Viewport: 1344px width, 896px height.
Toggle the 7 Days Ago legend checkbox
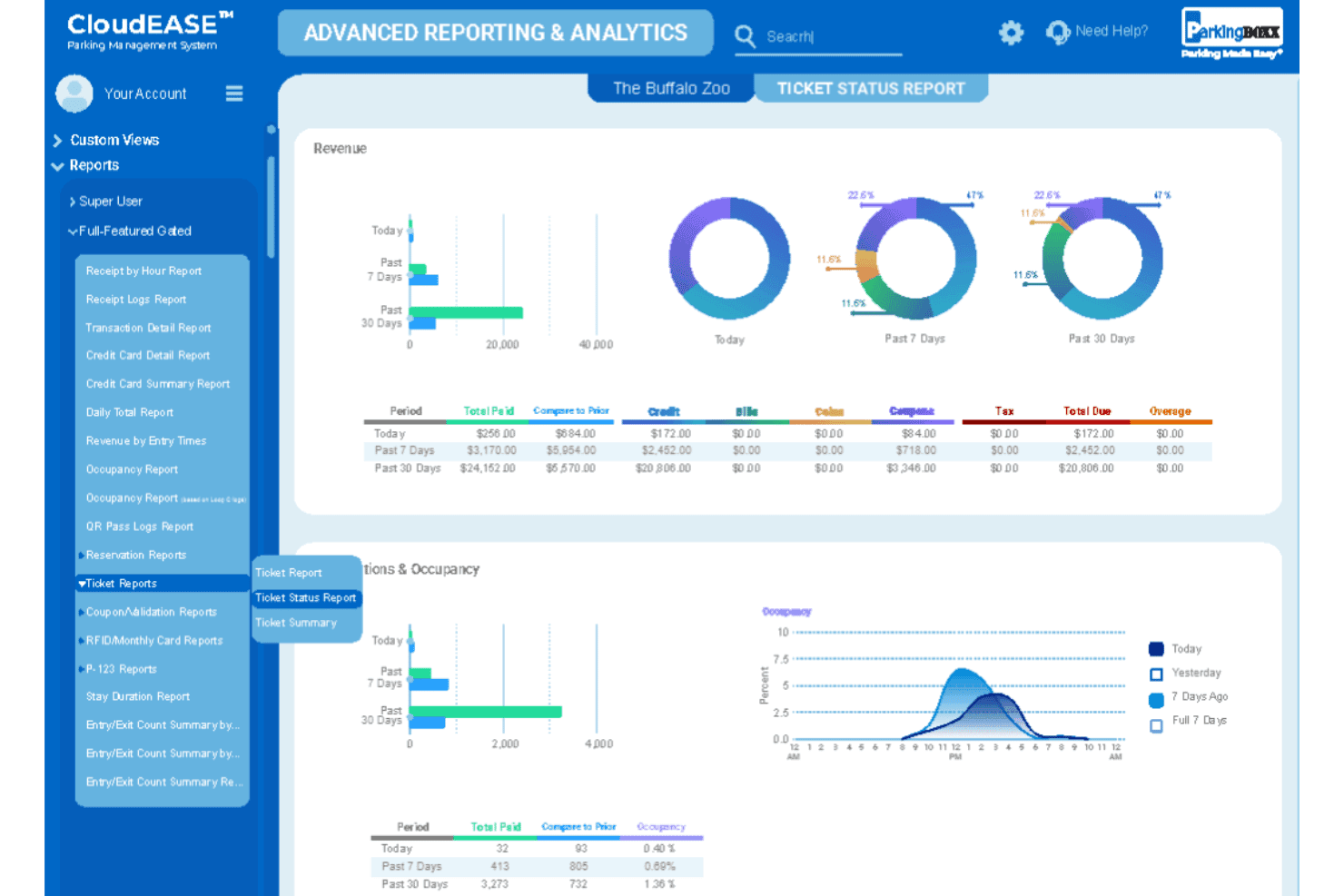1156,700
